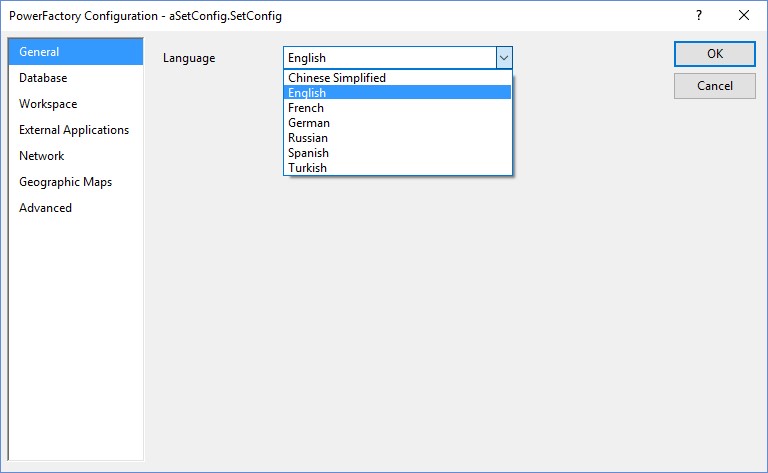
Task: Choose German as the language
Action: tap(309, 123)
